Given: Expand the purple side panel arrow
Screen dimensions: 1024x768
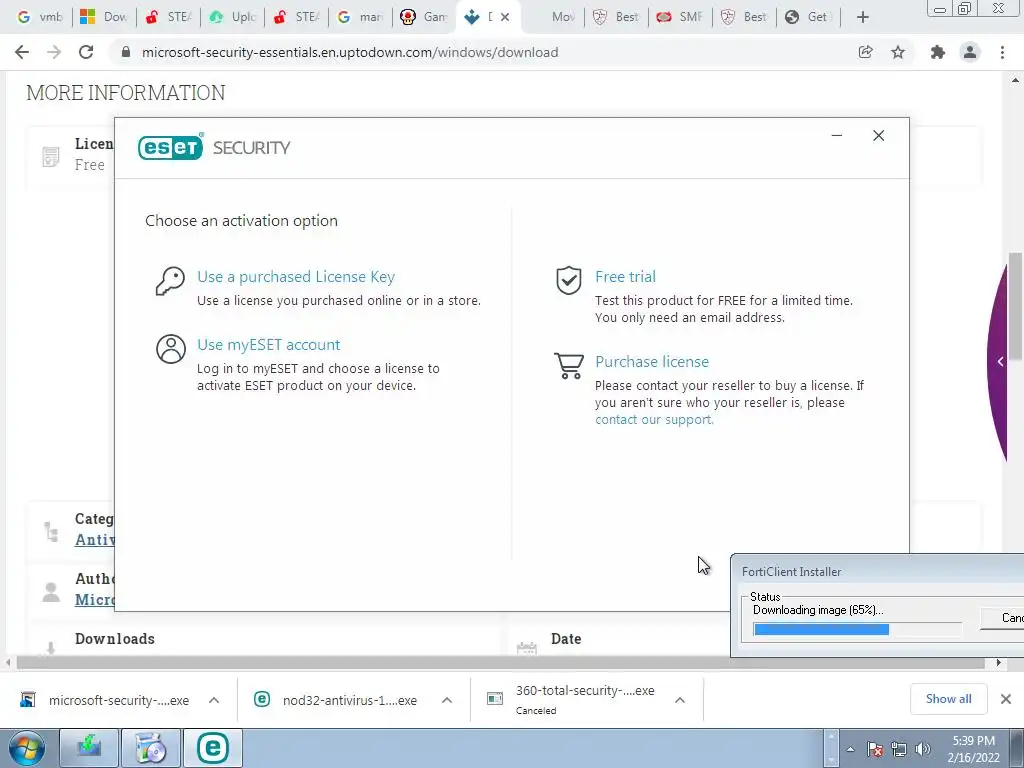Looking at the screenshot, I should pos(1000,361).
